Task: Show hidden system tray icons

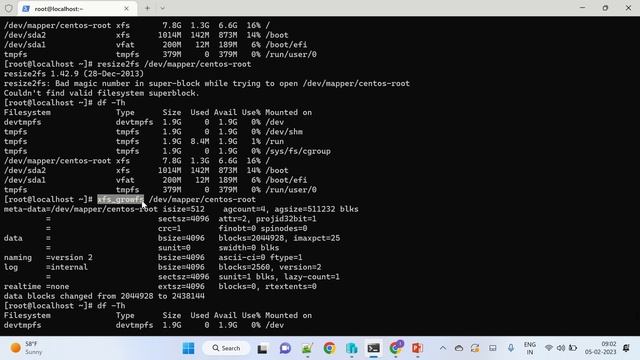Action: pyautogui.click(x=442, y=348)
